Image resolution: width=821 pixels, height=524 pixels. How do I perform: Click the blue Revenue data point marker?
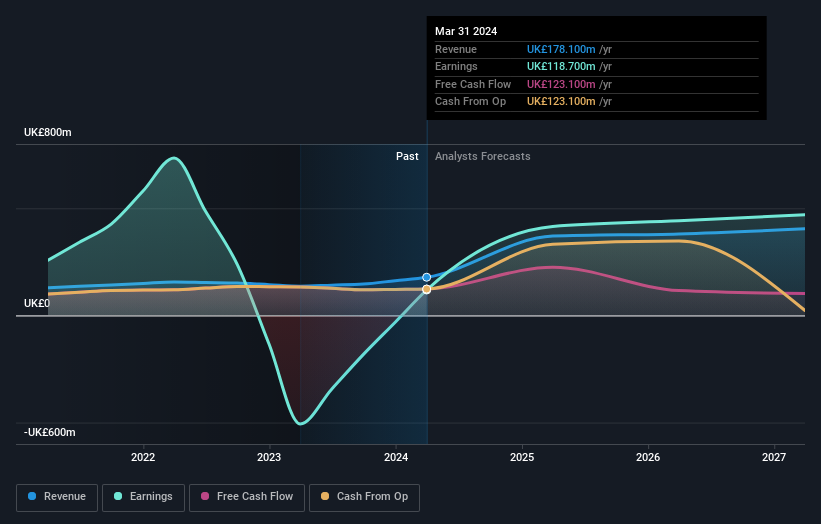[427, 277]
